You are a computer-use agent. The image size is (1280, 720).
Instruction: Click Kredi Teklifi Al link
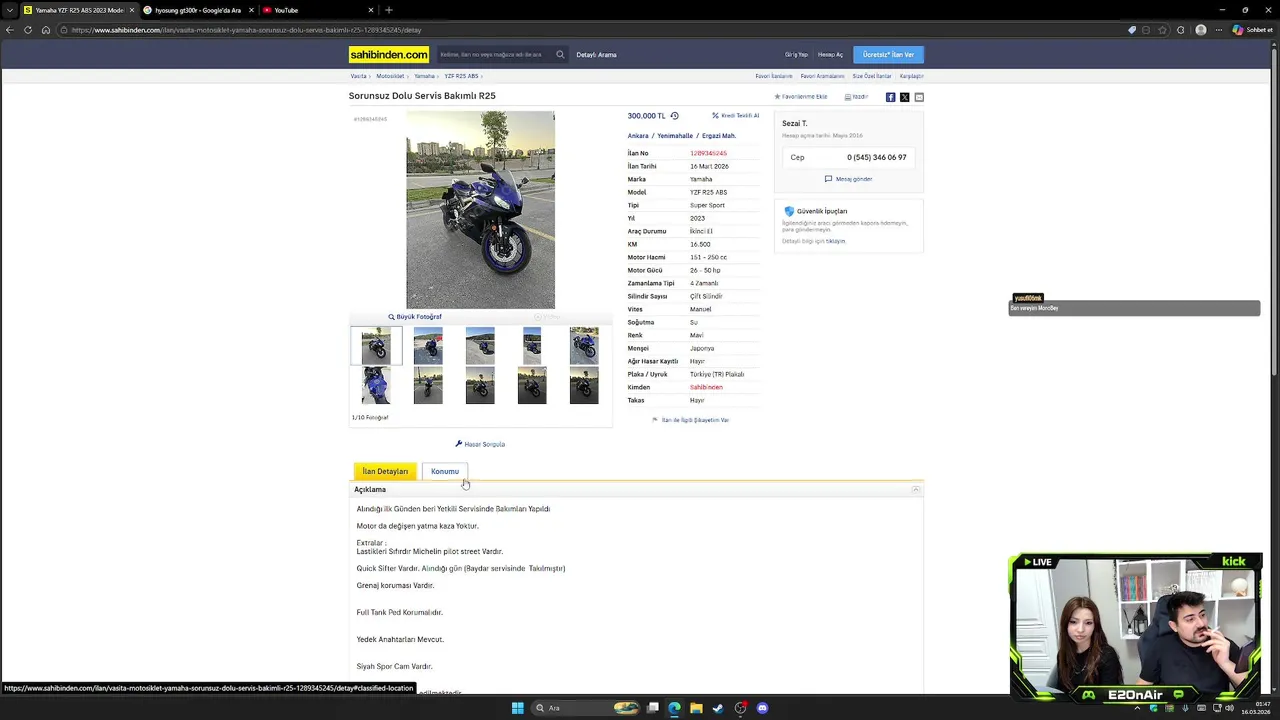736,116
